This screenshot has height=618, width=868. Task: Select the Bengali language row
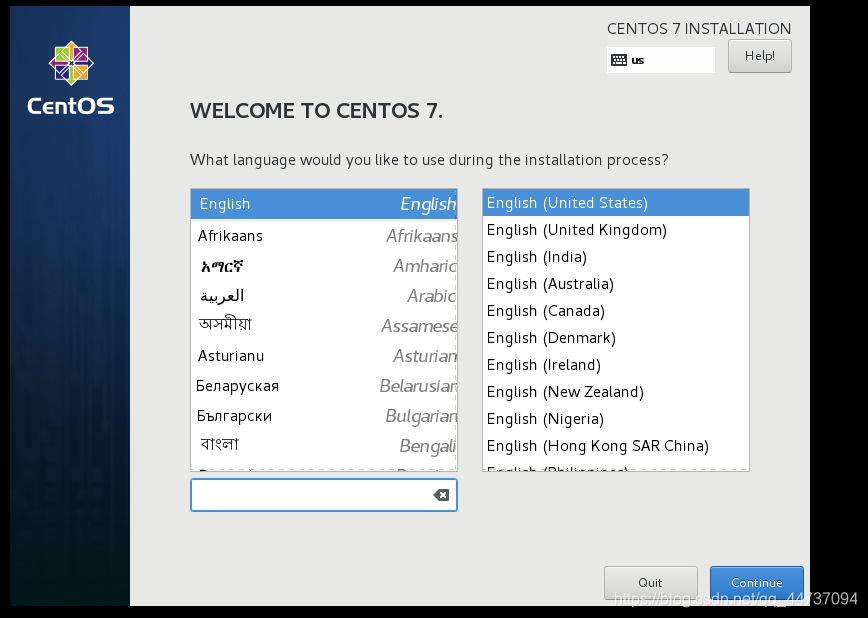324,445
